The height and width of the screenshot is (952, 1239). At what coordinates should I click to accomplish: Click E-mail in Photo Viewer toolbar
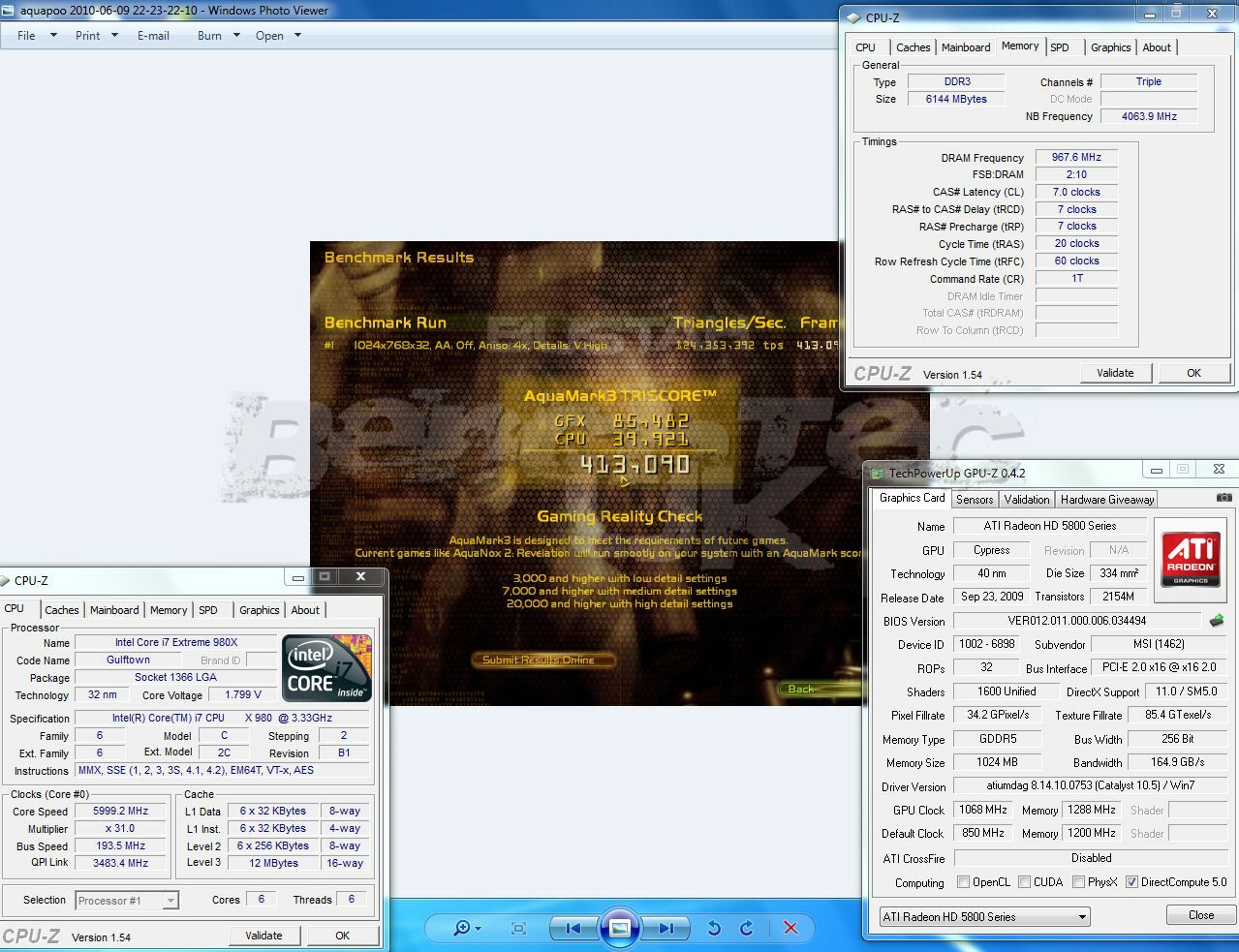153,36
